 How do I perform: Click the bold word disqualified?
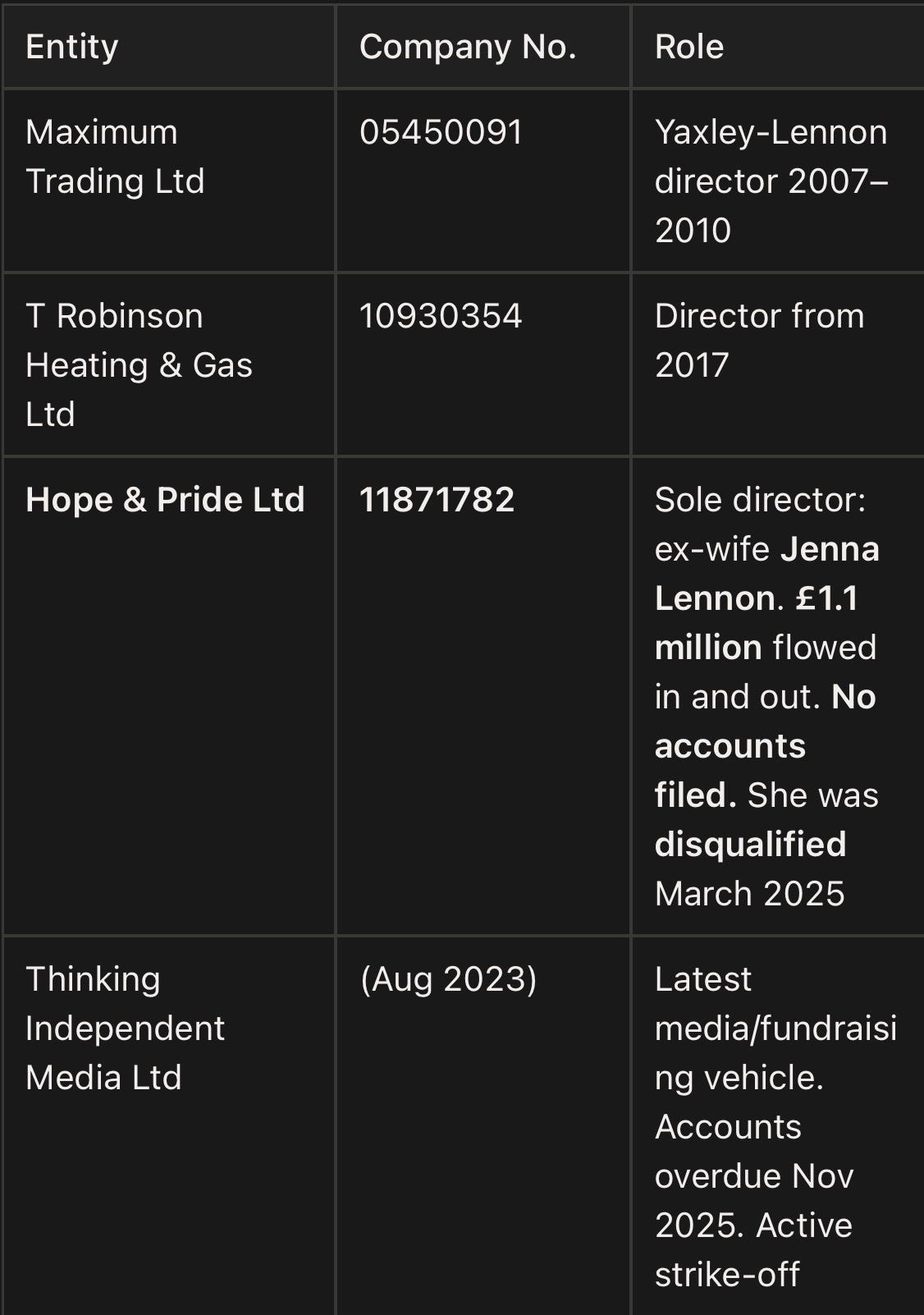tap(751, 845)
